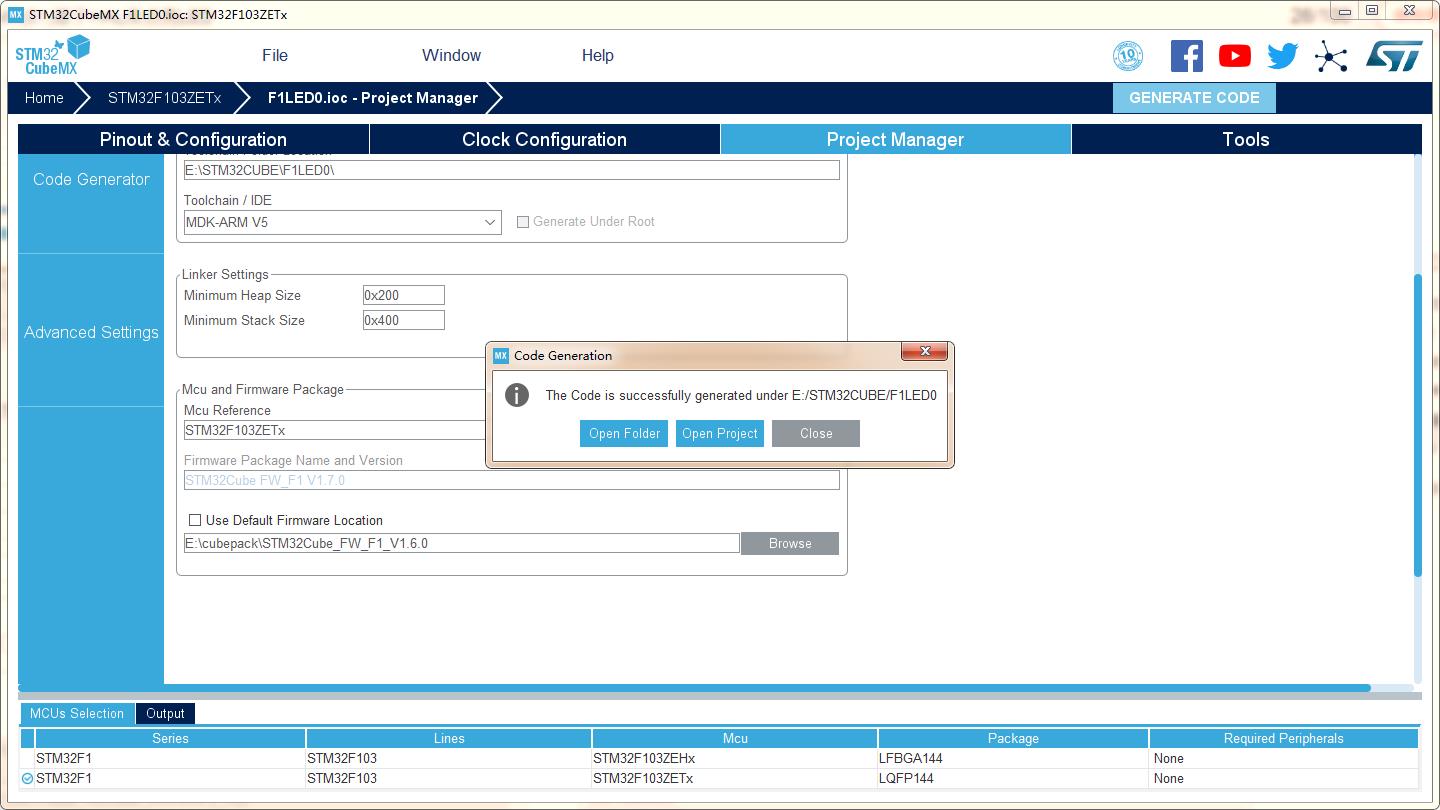1440x810 pixels.
Task: Click the MX application icon in title bar
Action: [15, 15]
